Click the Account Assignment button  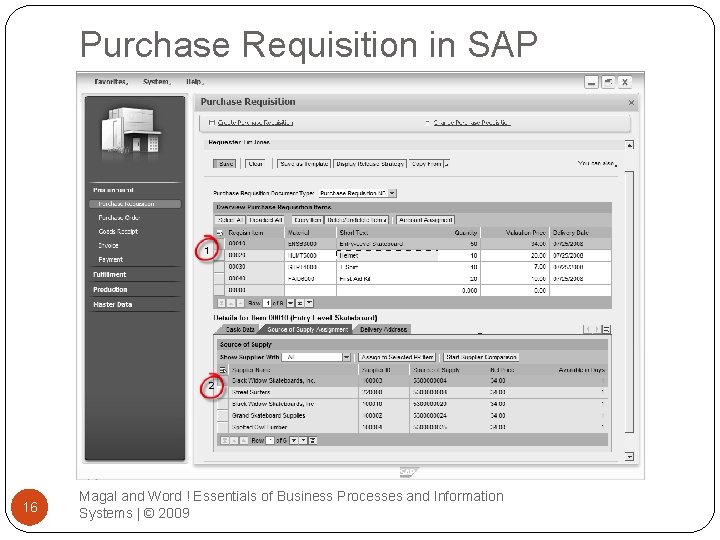coord(425,220)
